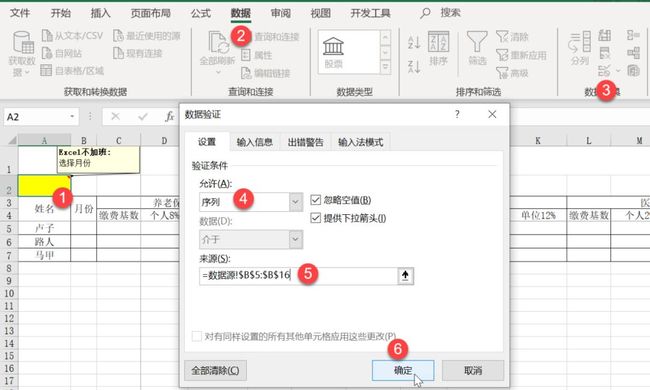This screenshot has height=390, width=650.
Task: Switch to the Review (审阅) tab
Action: (281, 13)
